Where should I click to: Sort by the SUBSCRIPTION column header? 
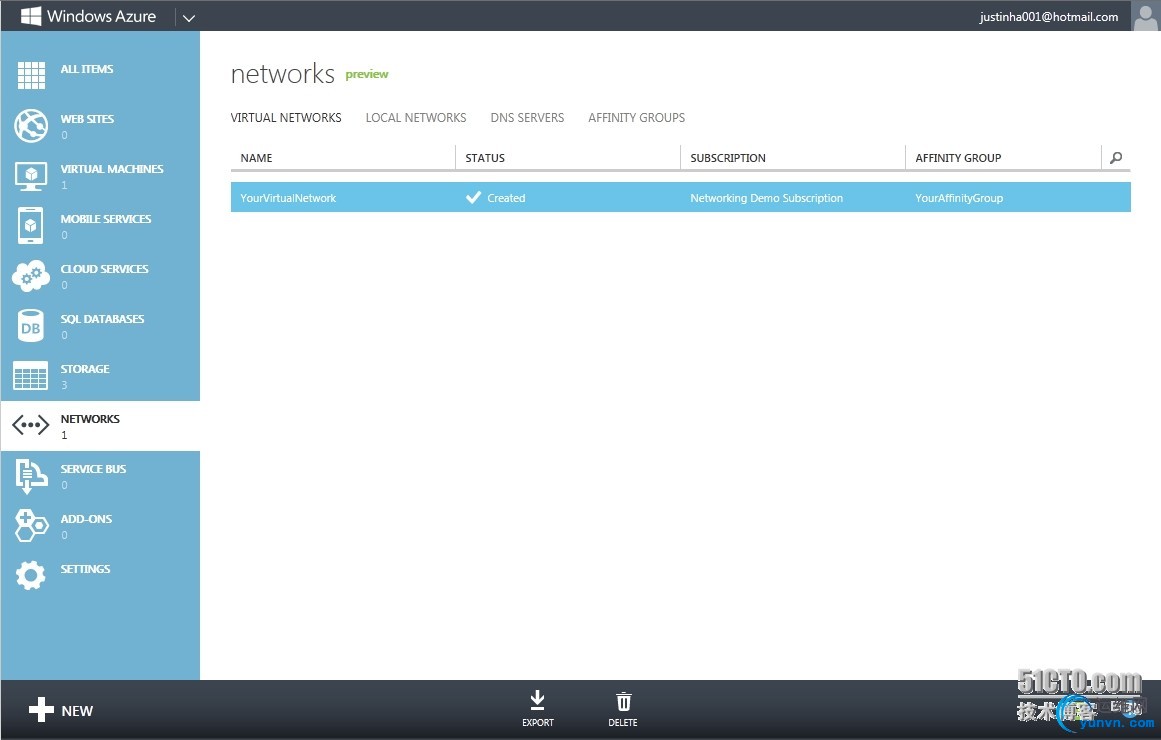click(728, 158)
